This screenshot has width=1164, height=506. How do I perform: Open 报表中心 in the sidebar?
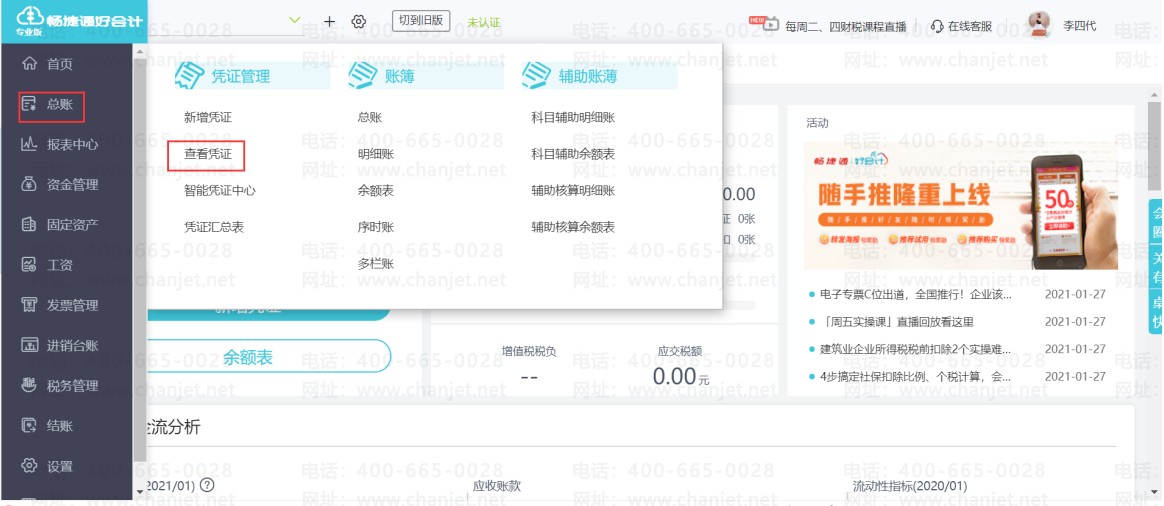(73, 145)
